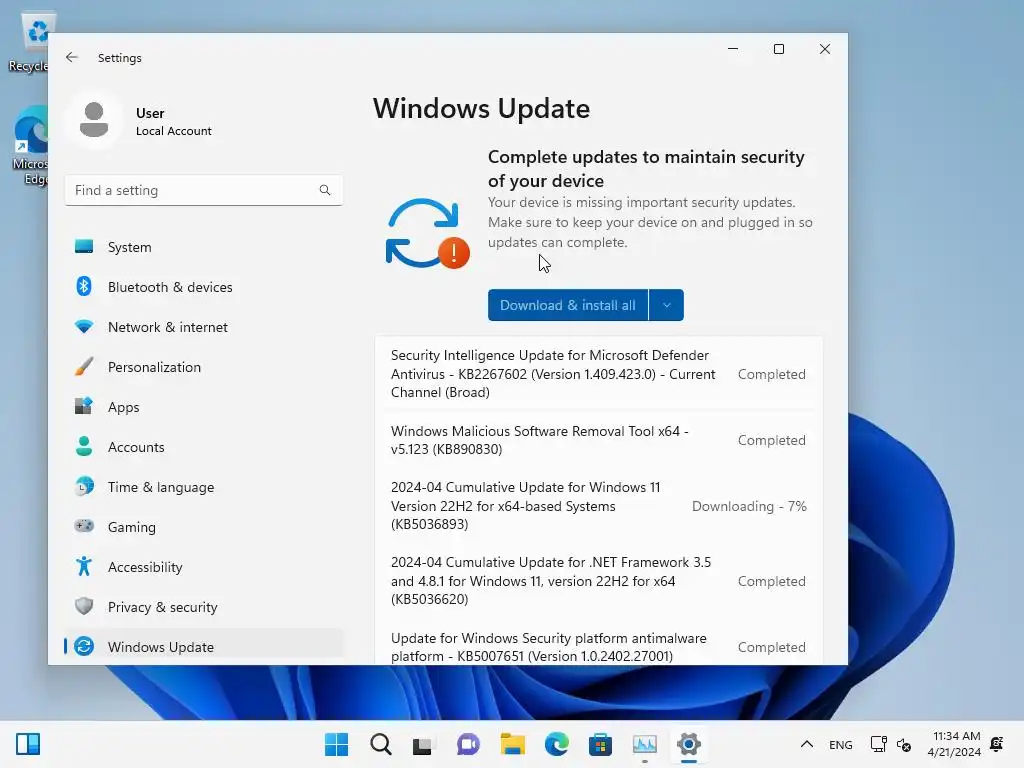Viewport: 1024px width, 768px height.
Task: Open the notifications bell in tray
Action: point(997,744)
